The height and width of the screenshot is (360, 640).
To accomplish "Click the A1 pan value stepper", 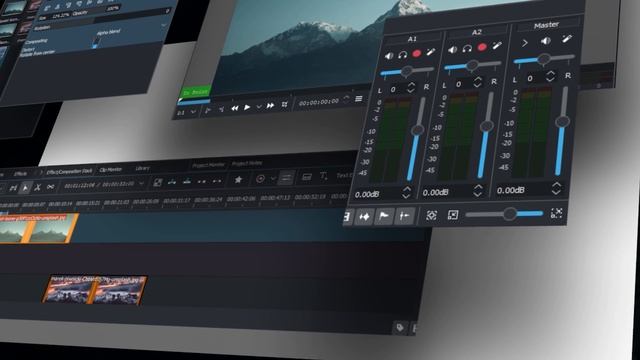I will pos(411,87).
